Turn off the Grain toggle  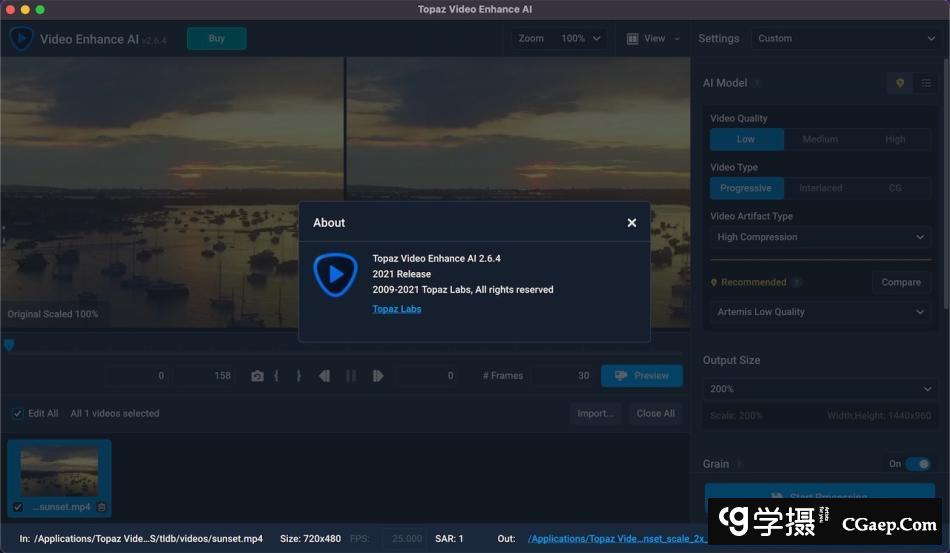coord(917,464)
